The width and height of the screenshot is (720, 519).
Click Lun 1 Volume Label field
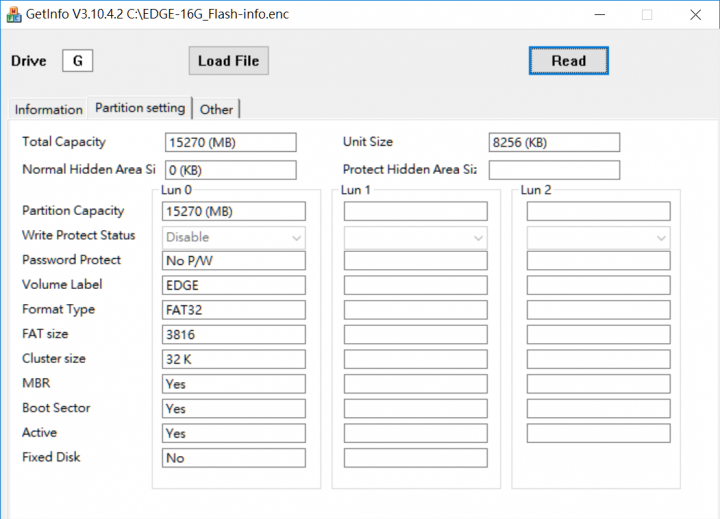click(x=416, y=285)
